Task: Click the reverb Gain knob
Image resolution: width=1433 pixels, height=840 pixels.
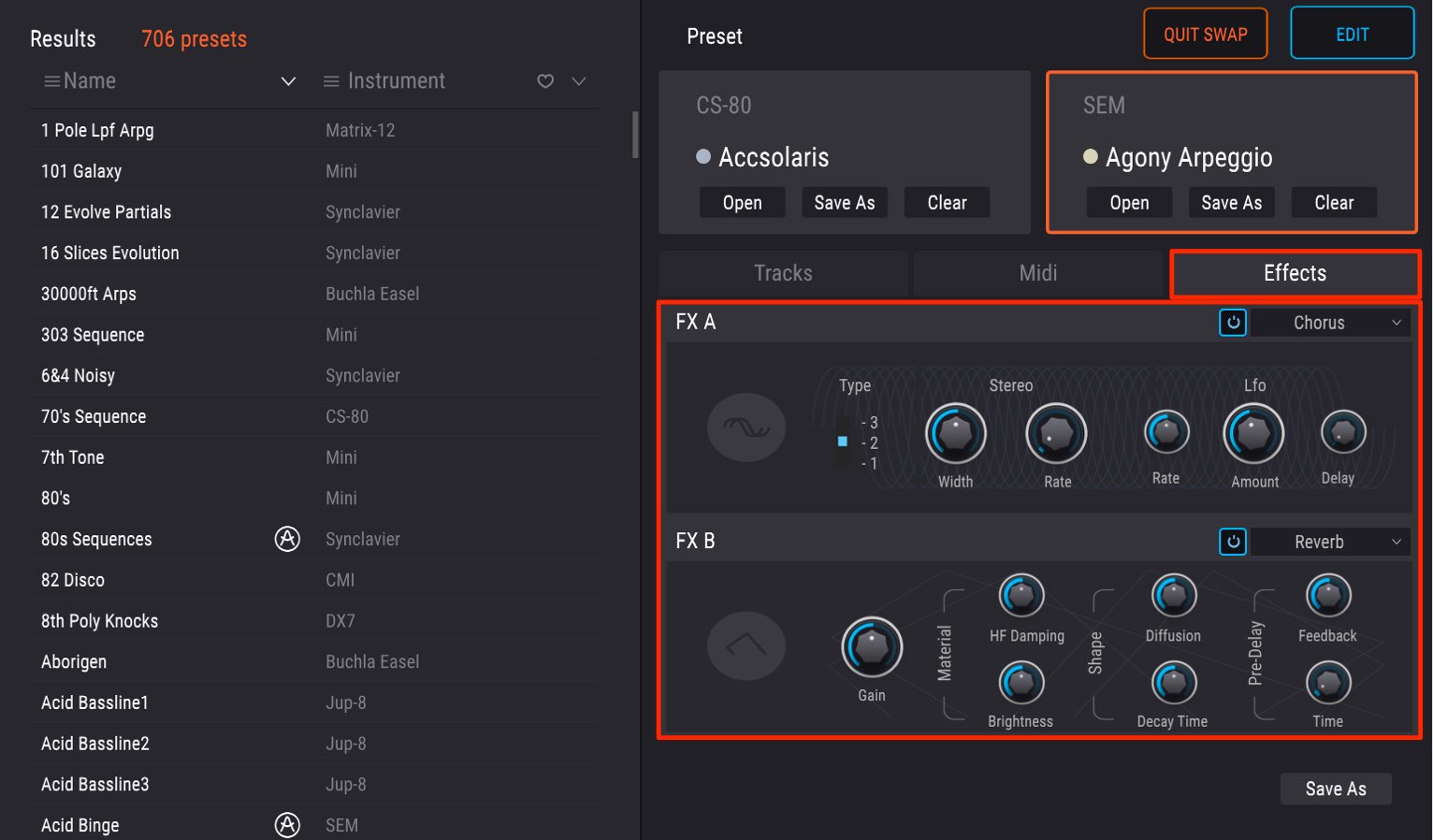Action: click(x=872, y=646)
